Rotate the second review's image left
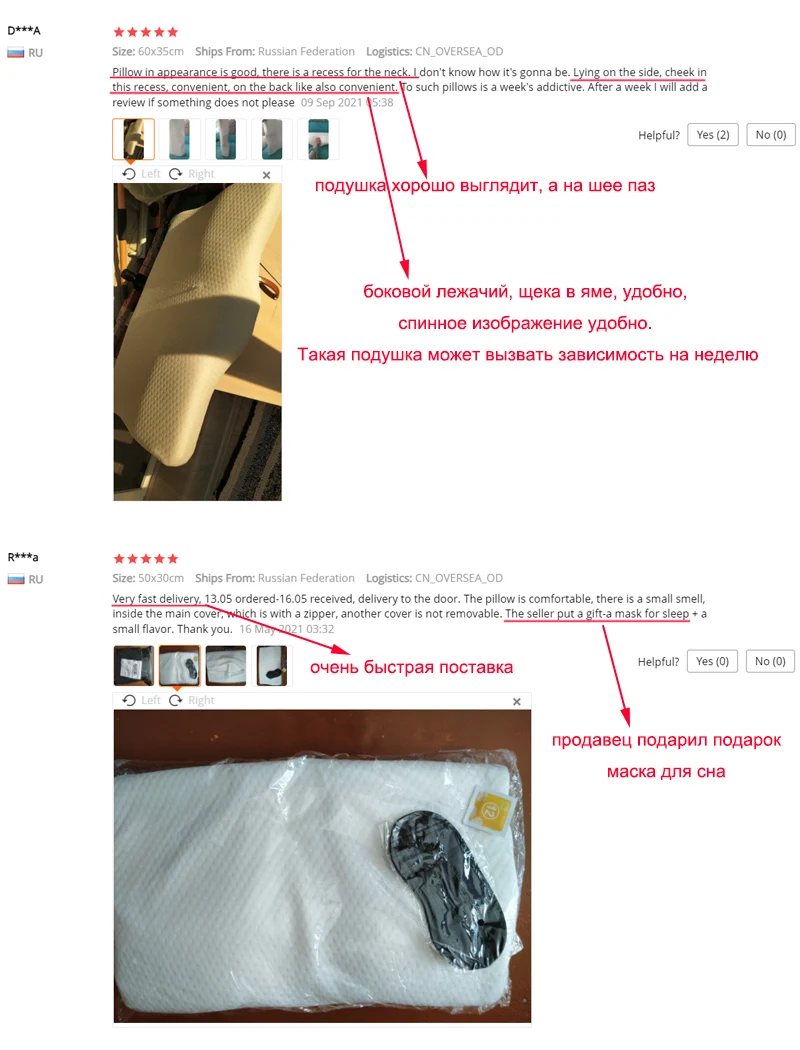This screenshot has height=1050, width=800. (x=141, y=700)
